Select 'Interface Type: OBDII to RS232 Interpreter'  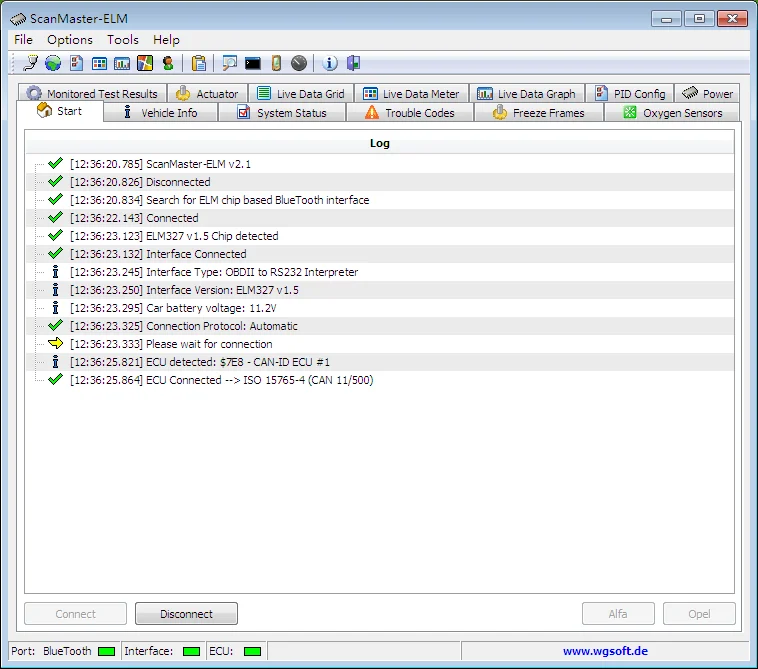[379, 272]
